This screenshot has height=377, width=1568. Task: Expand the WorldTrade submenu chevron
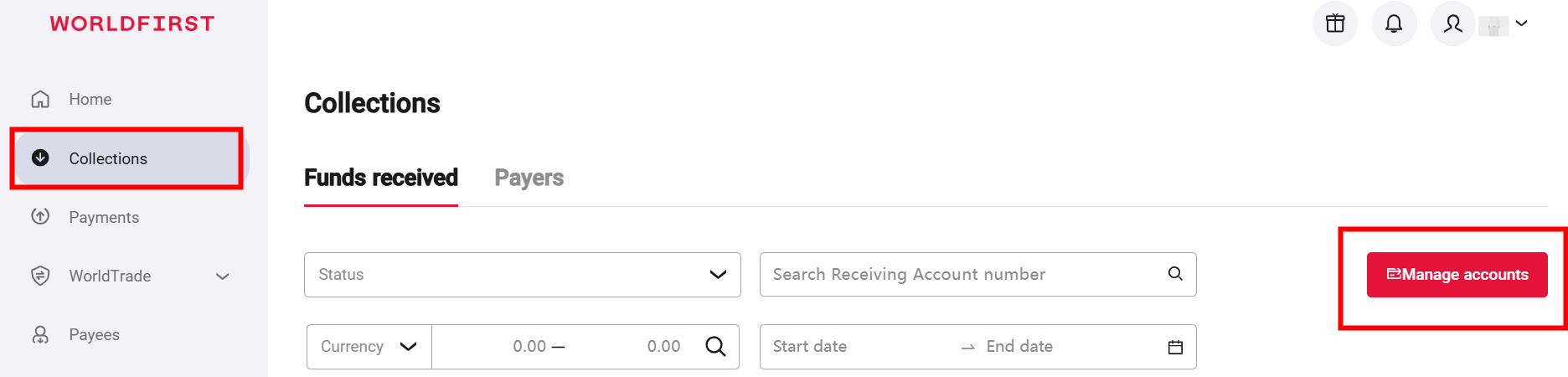223,276
